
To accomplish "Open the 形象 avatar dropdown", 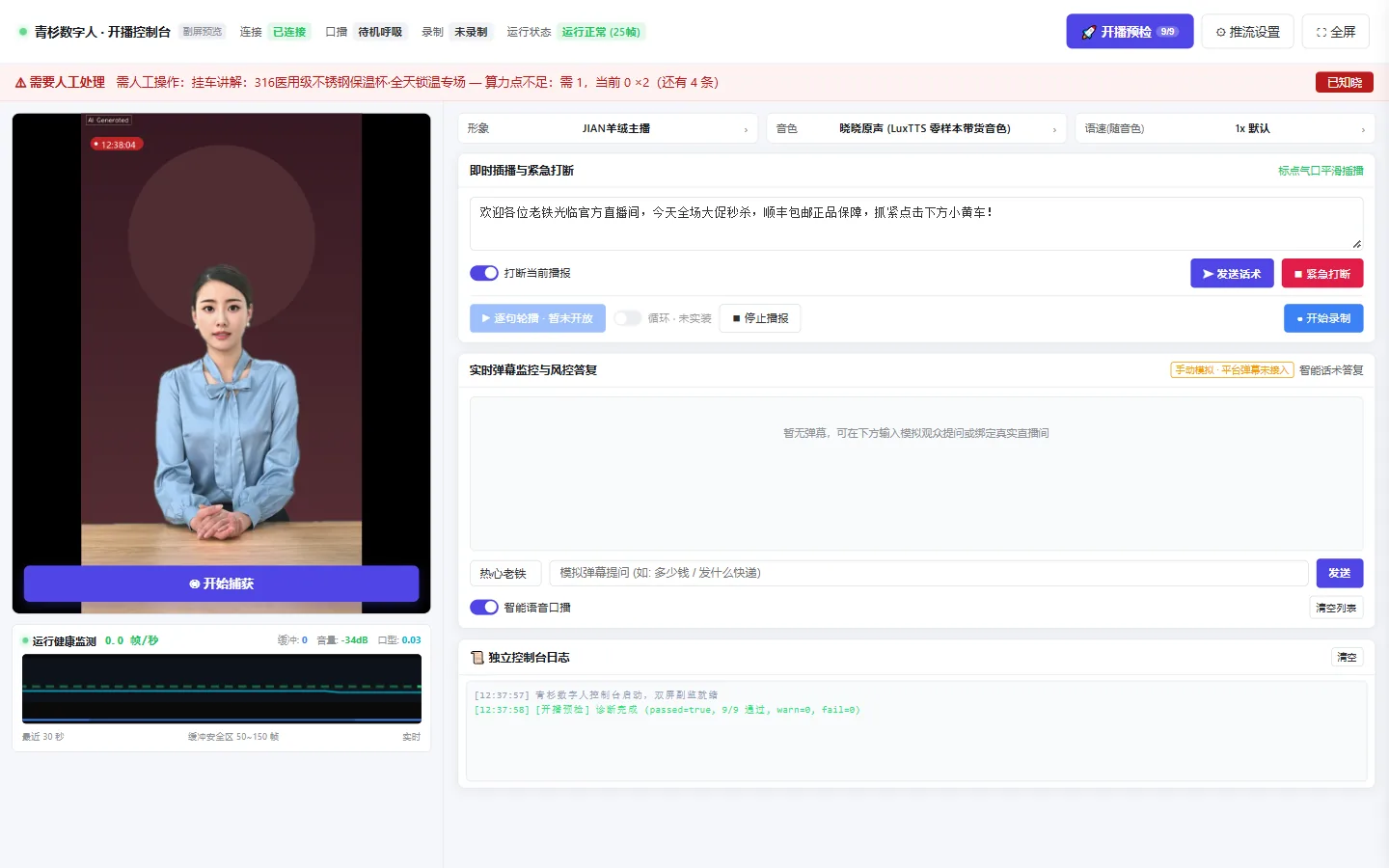I will click(608, 128).
